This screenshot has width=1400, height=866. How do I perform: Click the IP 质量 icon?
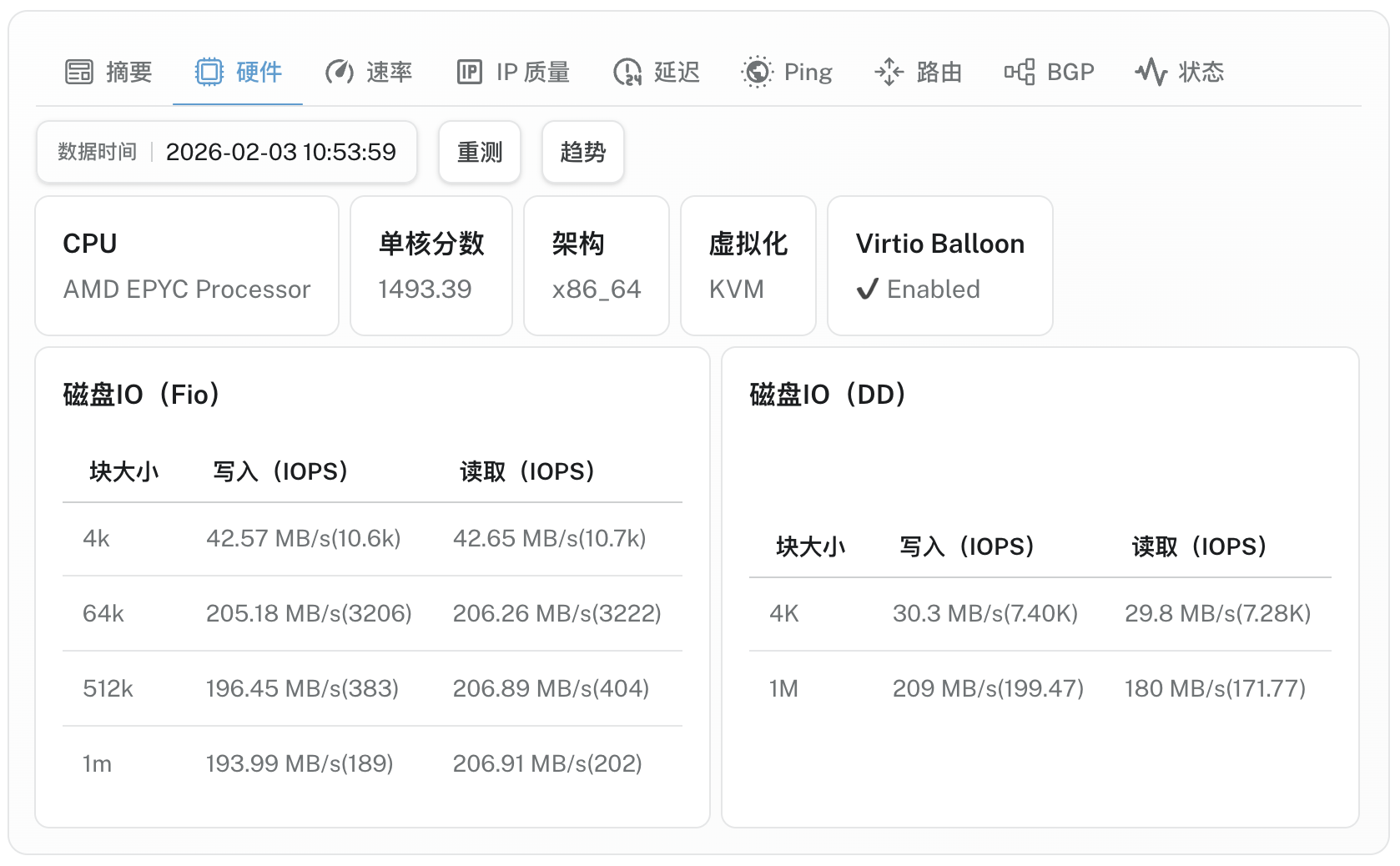(x=471, y=72)
